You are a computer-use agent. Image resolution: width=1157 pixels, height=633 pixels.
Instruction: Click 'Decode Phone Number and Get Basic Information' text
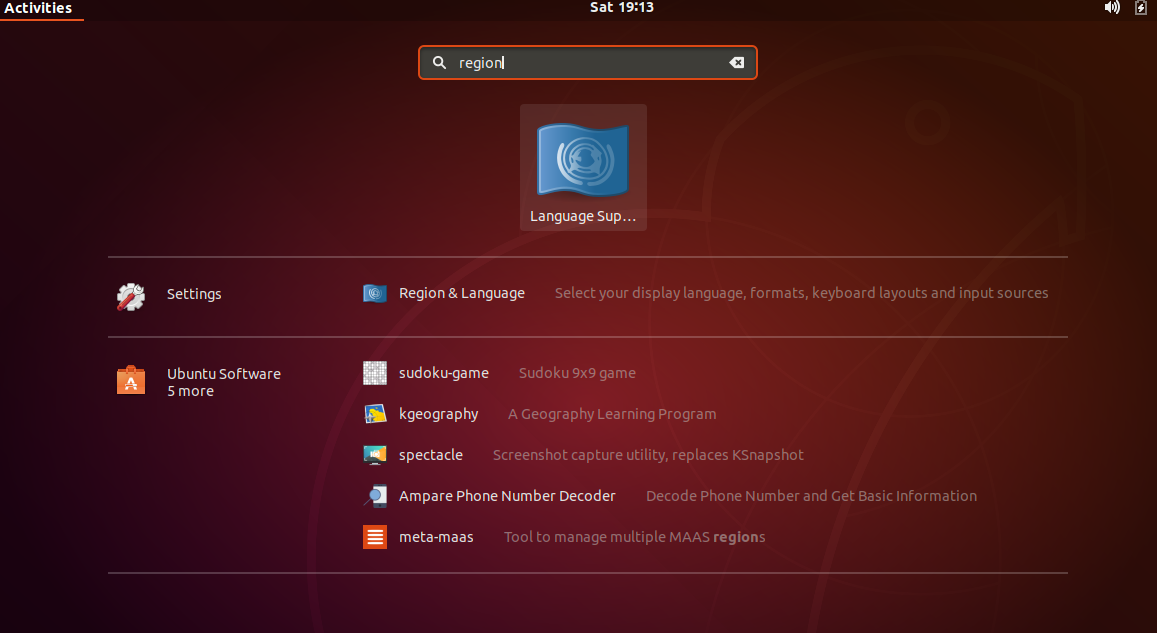pos(811,496)
